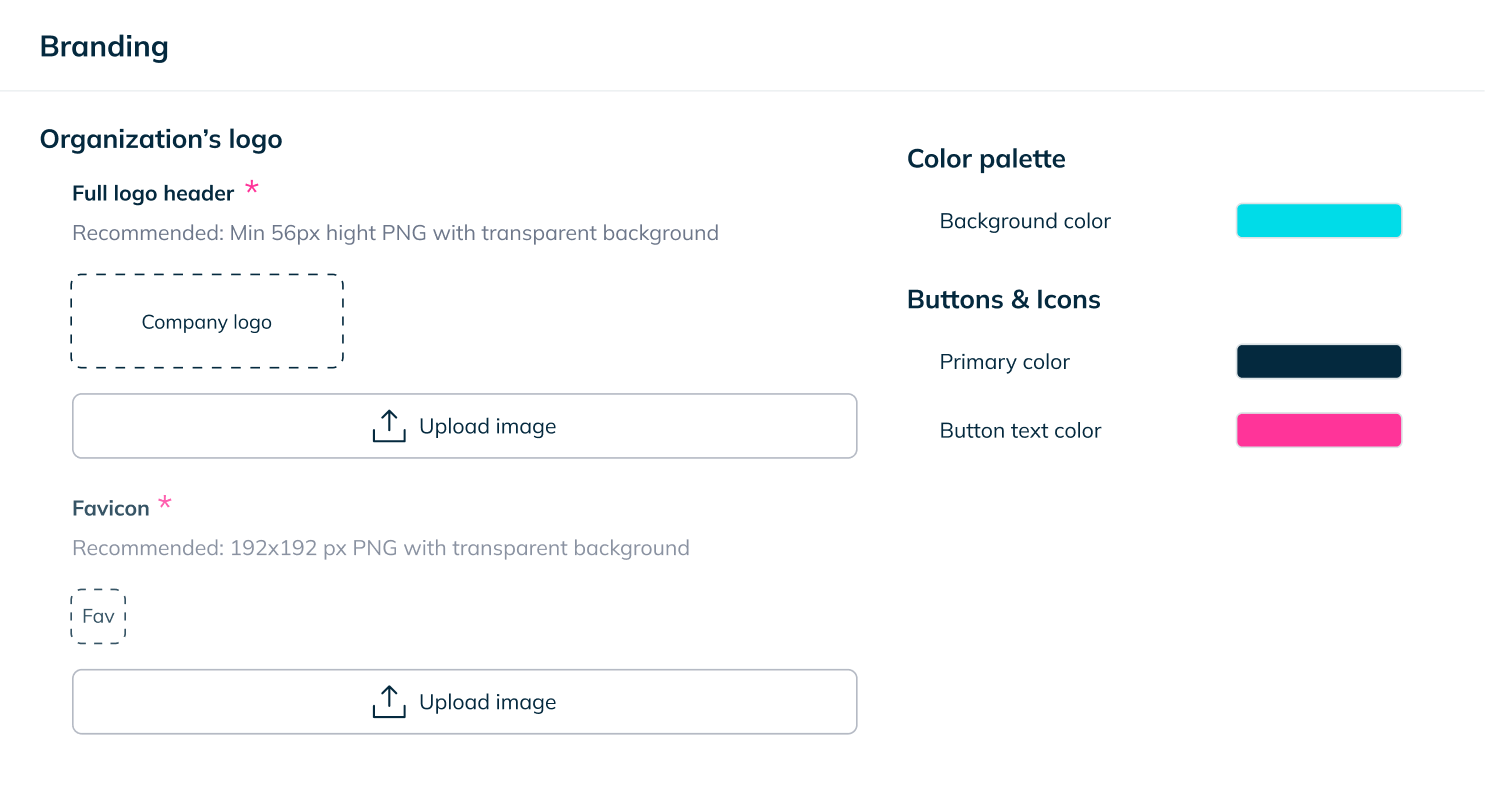Open the cyan Background color swatch
Screen dimensions: 1485x799
pyautogui.click(x=1318, y=221)
